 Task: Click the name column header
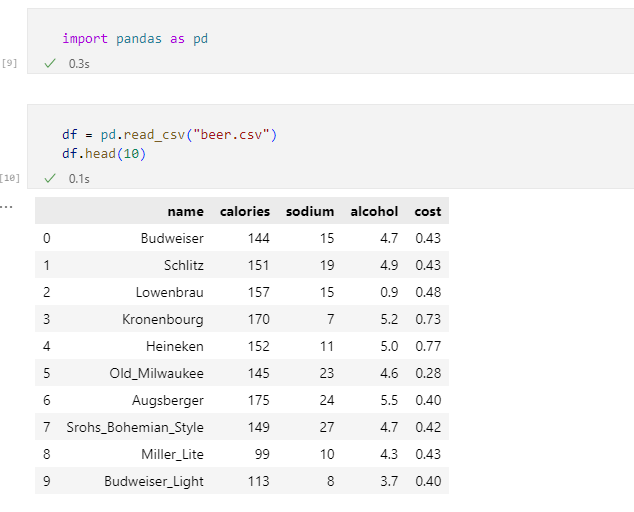[x=185, y=211]
